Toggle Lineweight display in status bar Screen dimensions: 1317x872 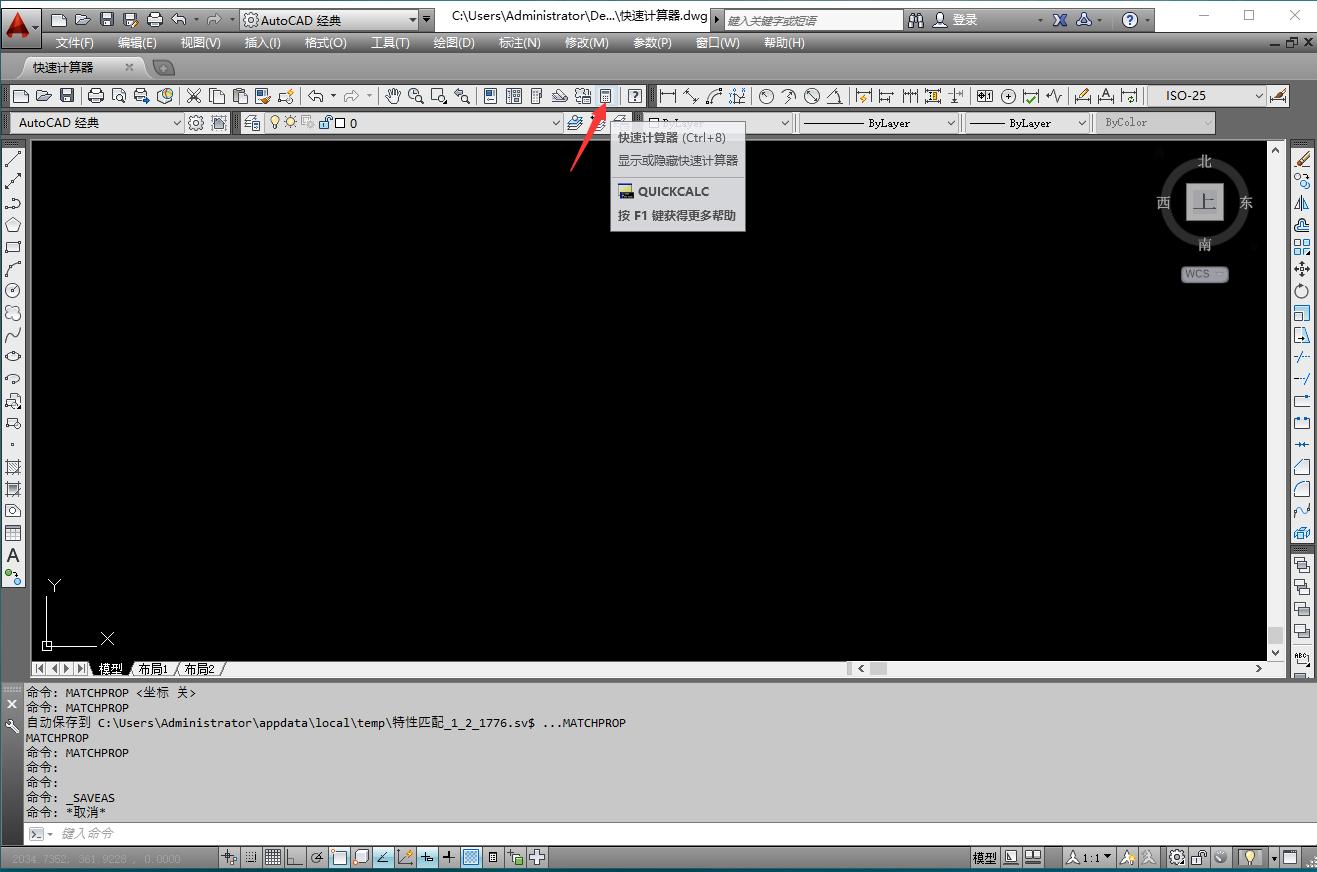tap(449, 857)
